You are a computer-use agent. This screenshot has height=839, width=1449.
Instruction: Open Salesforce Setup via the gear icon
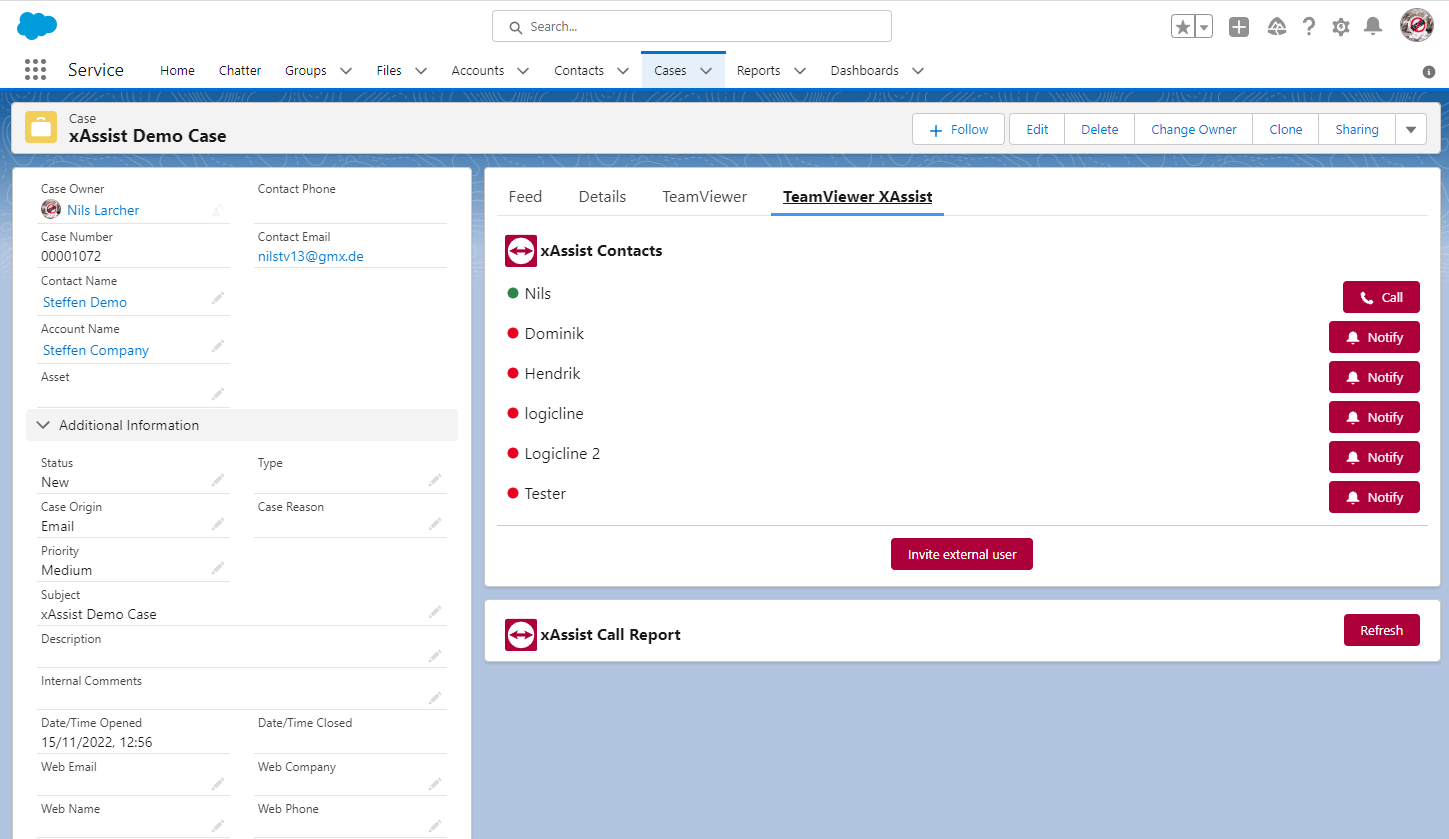click(x=1340, y=26)
